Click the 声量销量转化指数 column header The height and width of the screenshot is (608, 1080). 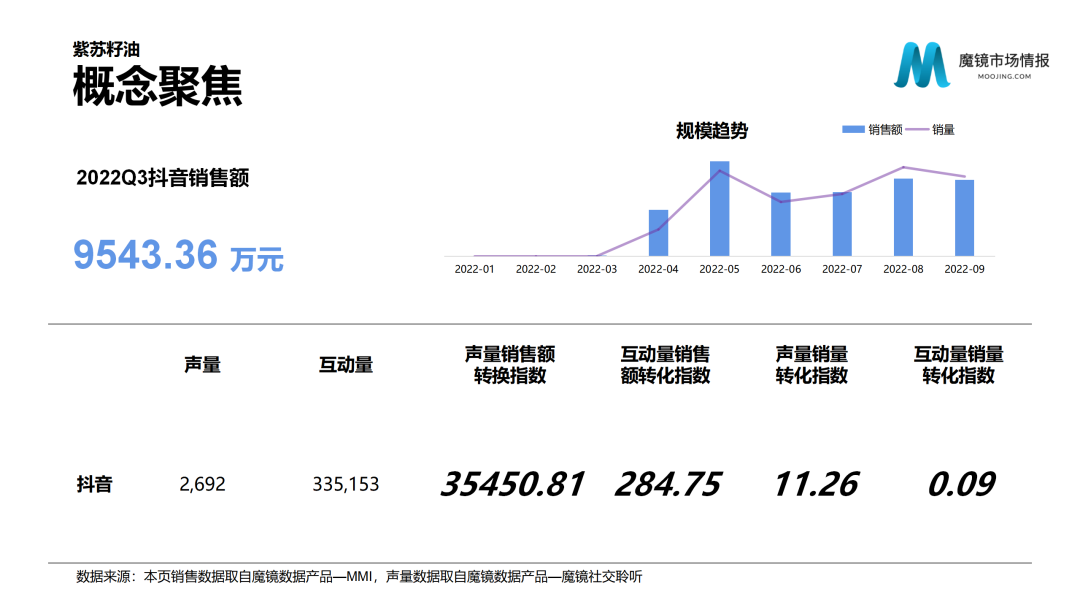811,365
